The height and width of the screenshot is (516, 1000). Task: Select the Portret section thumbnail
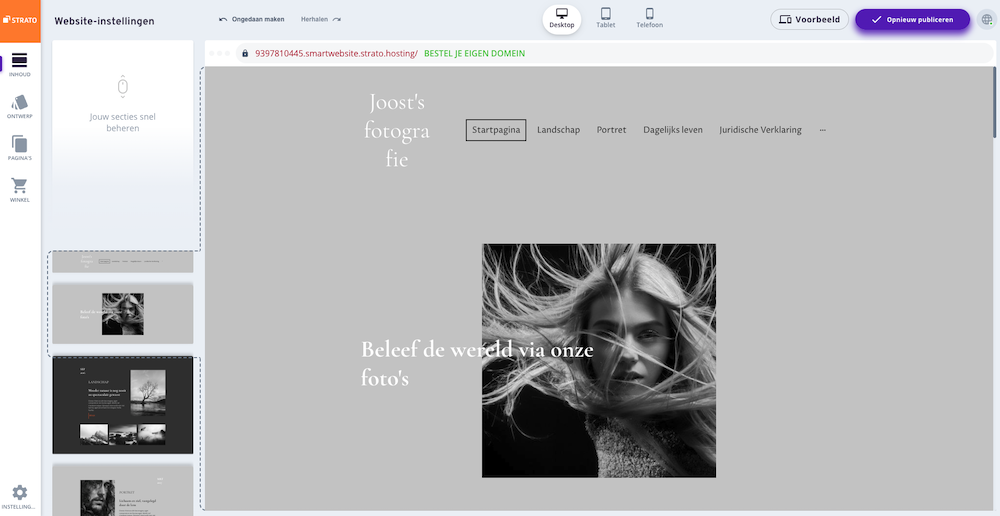point(122,490)
